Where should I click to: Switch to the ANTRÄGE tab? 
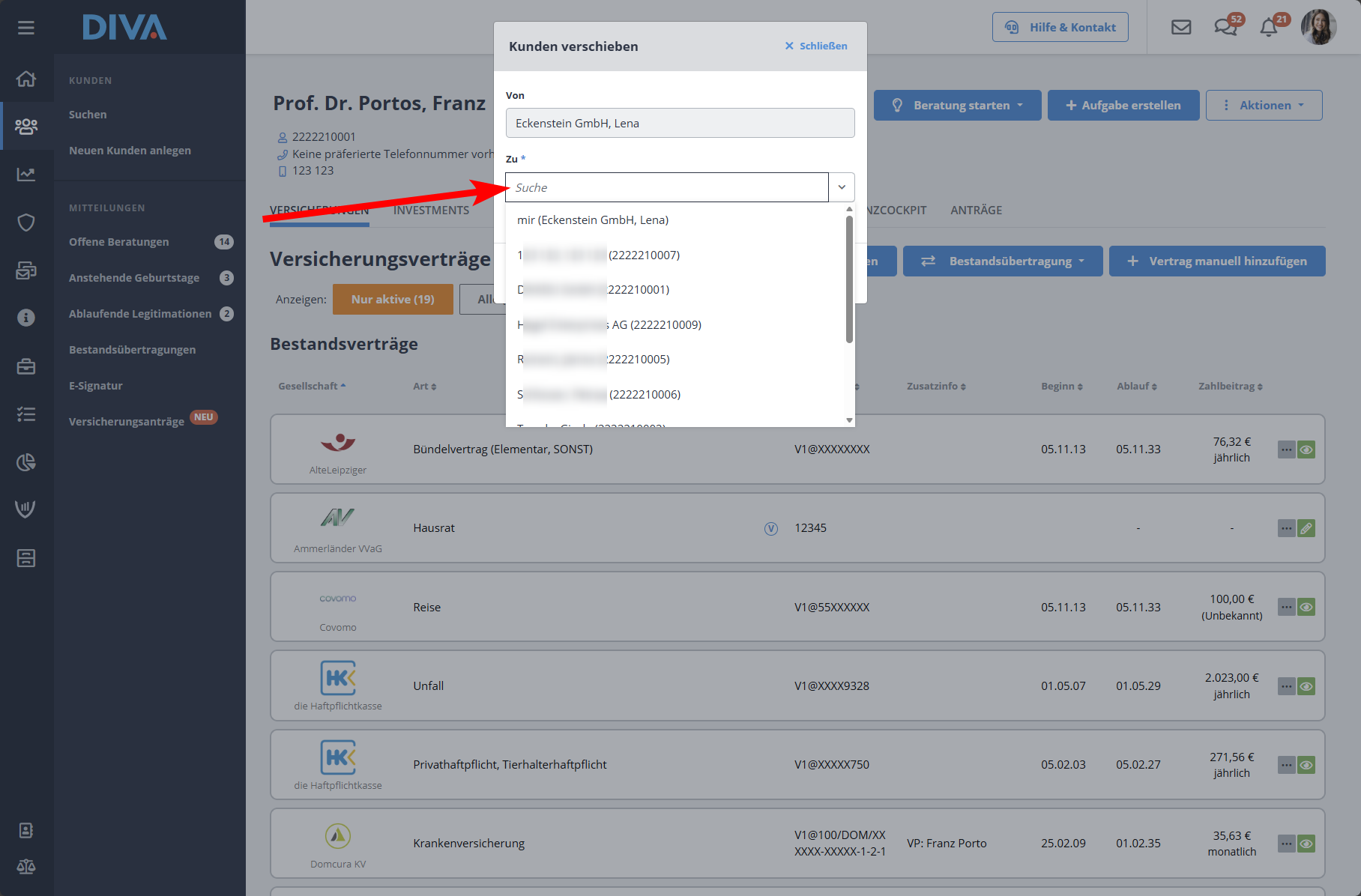[976, 211]
